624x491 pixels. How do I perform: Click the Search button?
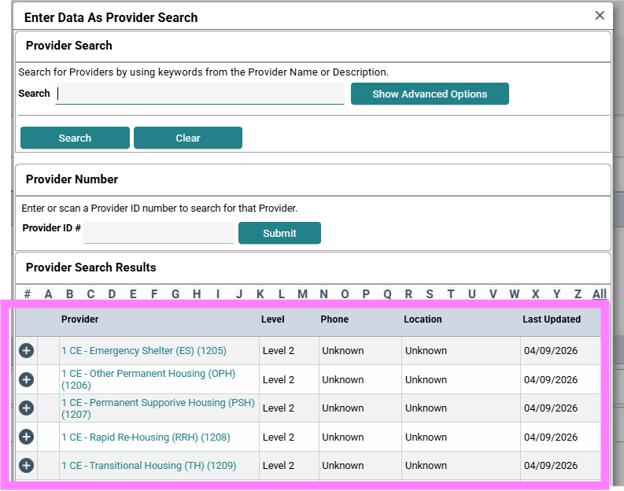[x=75, y=138]
